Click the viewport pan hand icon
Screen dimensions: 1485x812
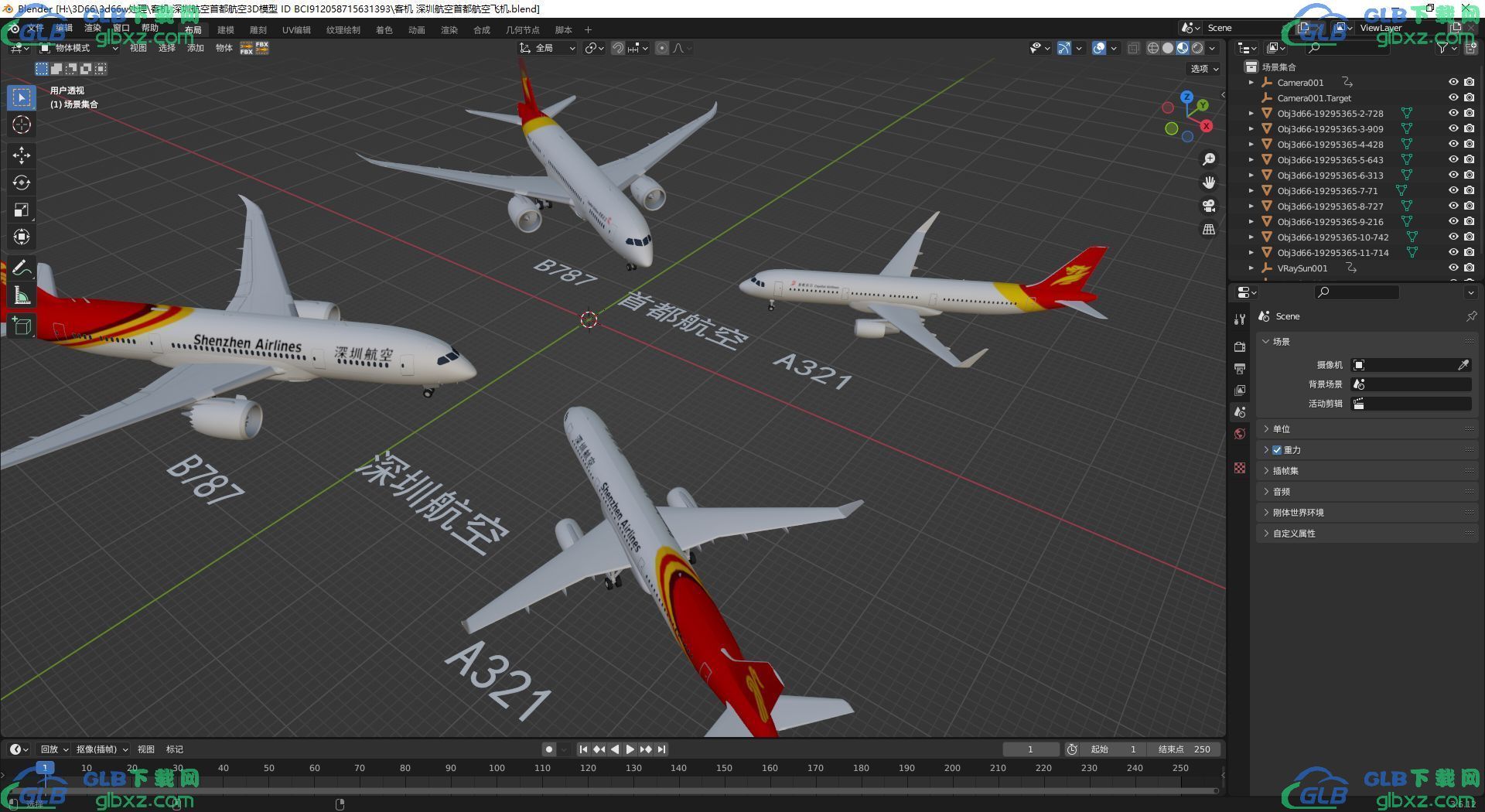point(1208,183)
